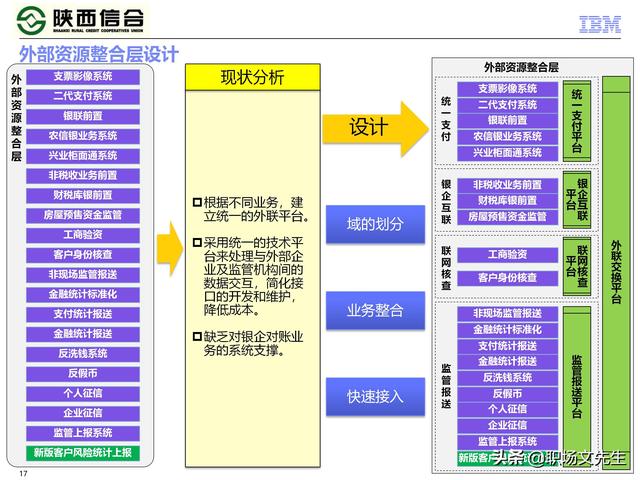Select 支票影像系统 in the left list
Image resolution: width=640 pixels, height=480 pixels.
point(83,76)
